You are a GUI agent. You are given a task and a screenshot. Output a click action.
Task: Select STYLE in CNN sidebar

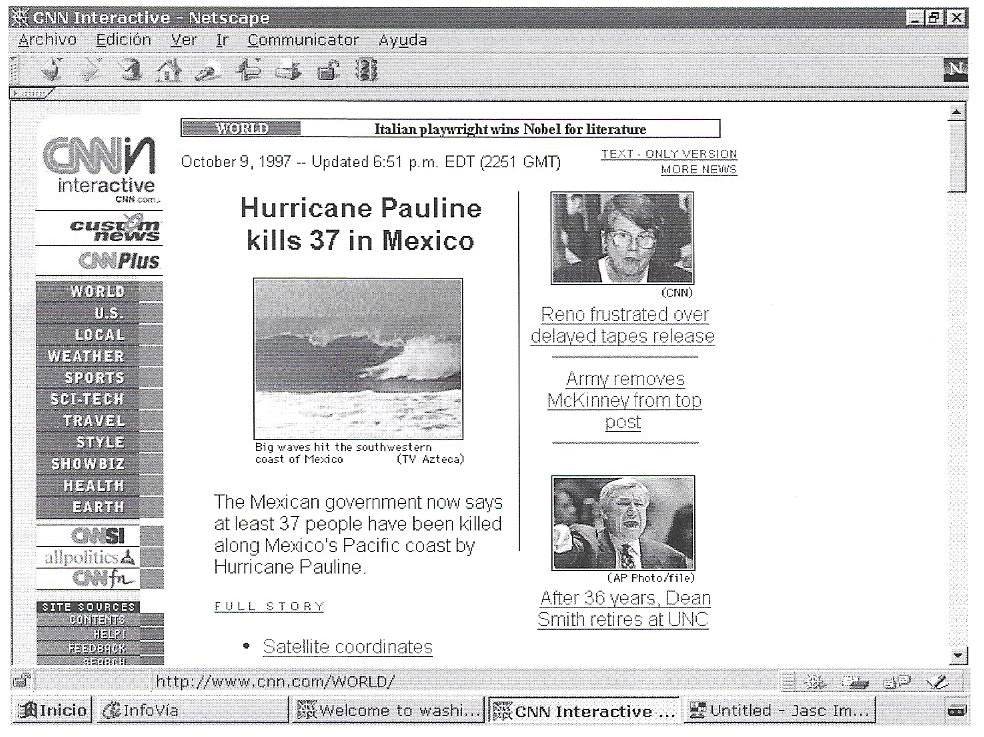click(99, 442)
